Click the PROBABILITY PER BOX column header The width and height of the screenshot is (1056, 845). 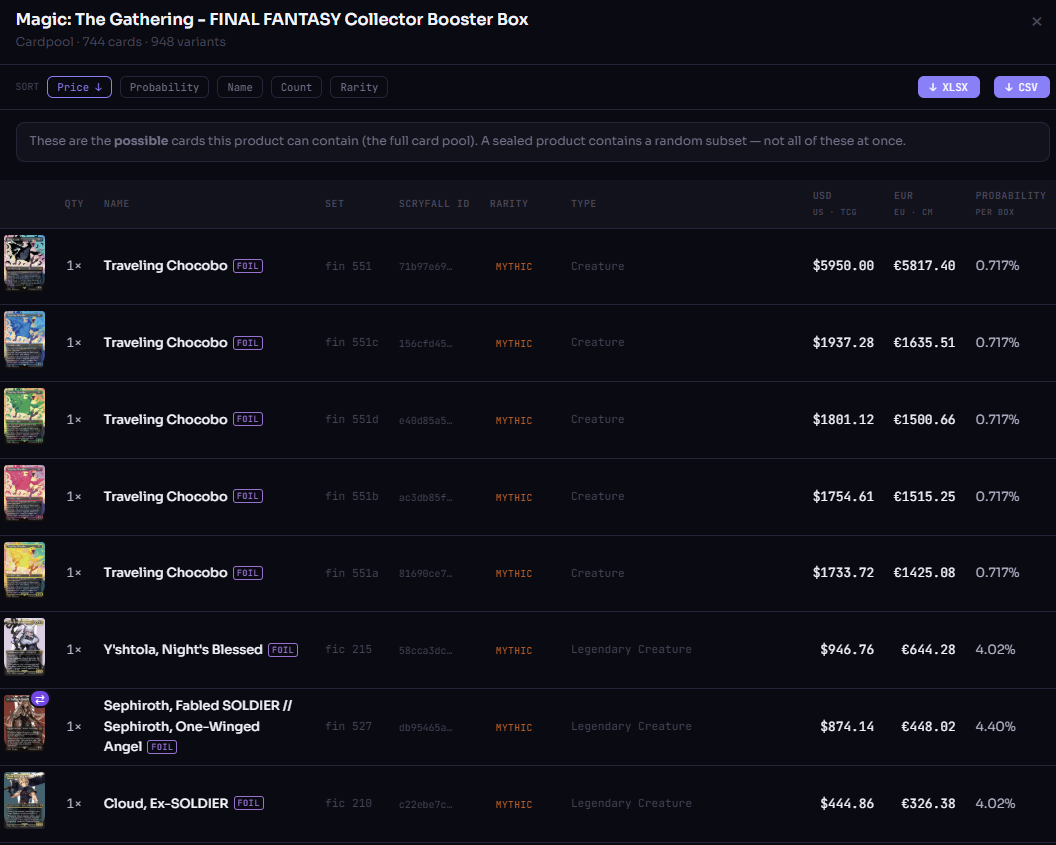click(x=1010, y=203)
